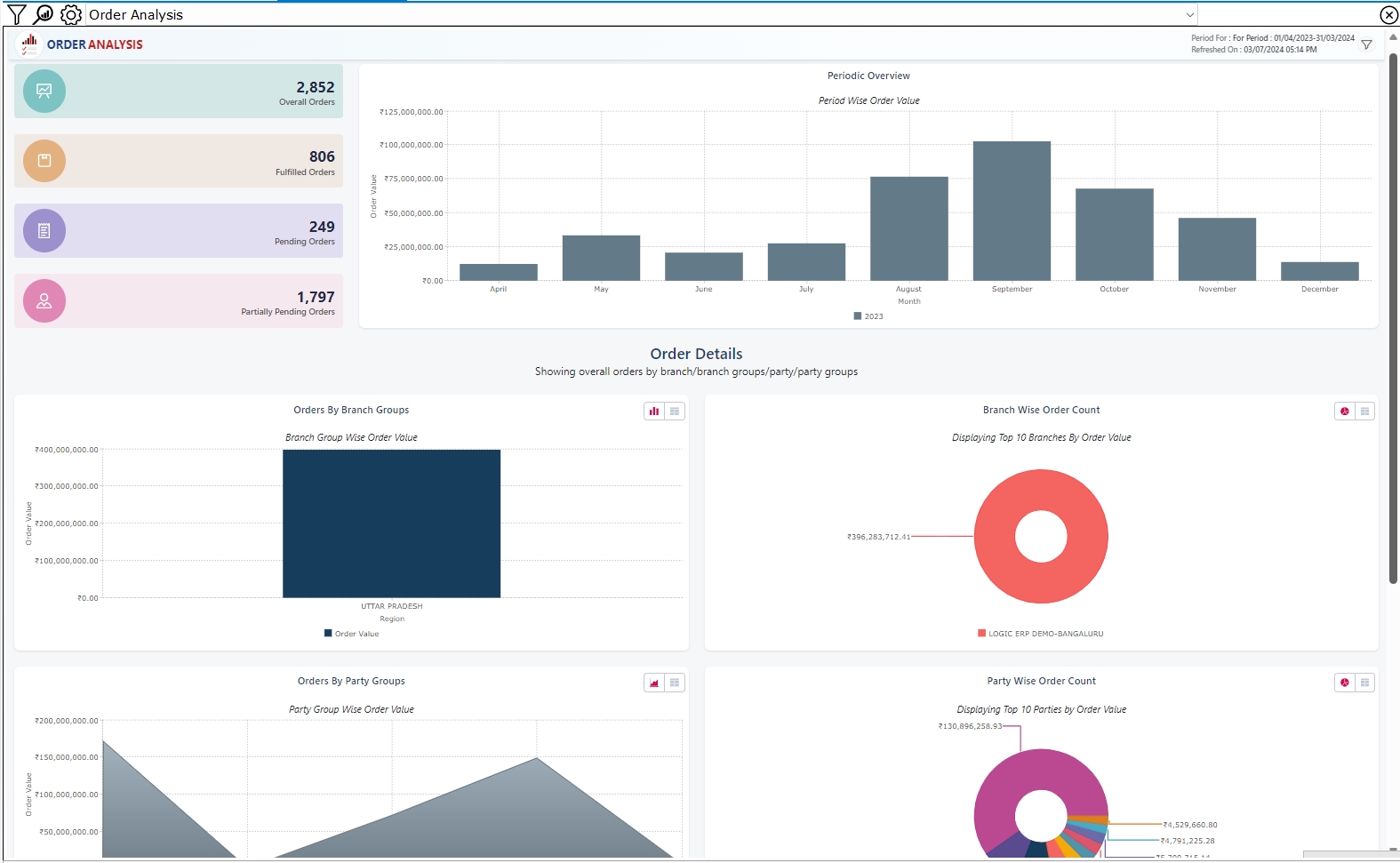Open settings via the gear icon
The height and width of the screenshot is (863, 1400).
click(71, 14)
